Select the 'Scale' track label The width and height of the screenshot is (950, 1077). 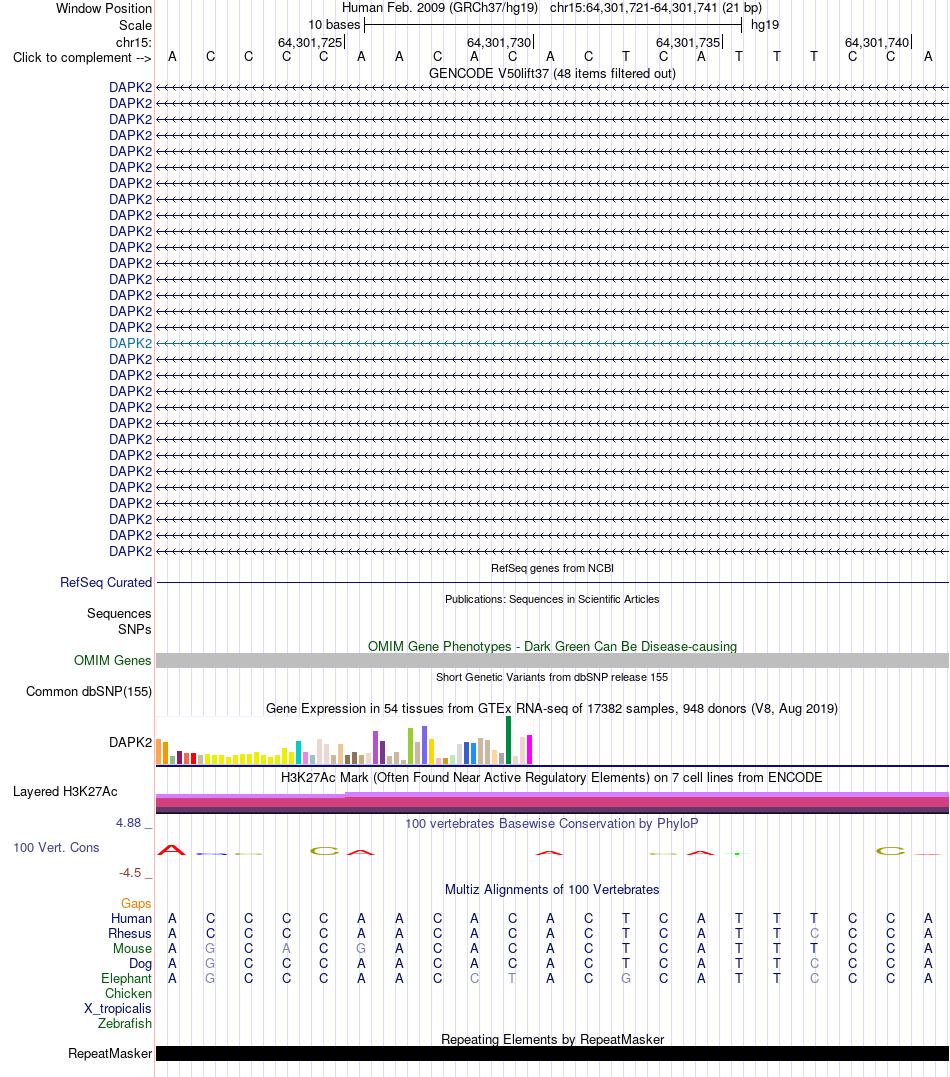135,25
